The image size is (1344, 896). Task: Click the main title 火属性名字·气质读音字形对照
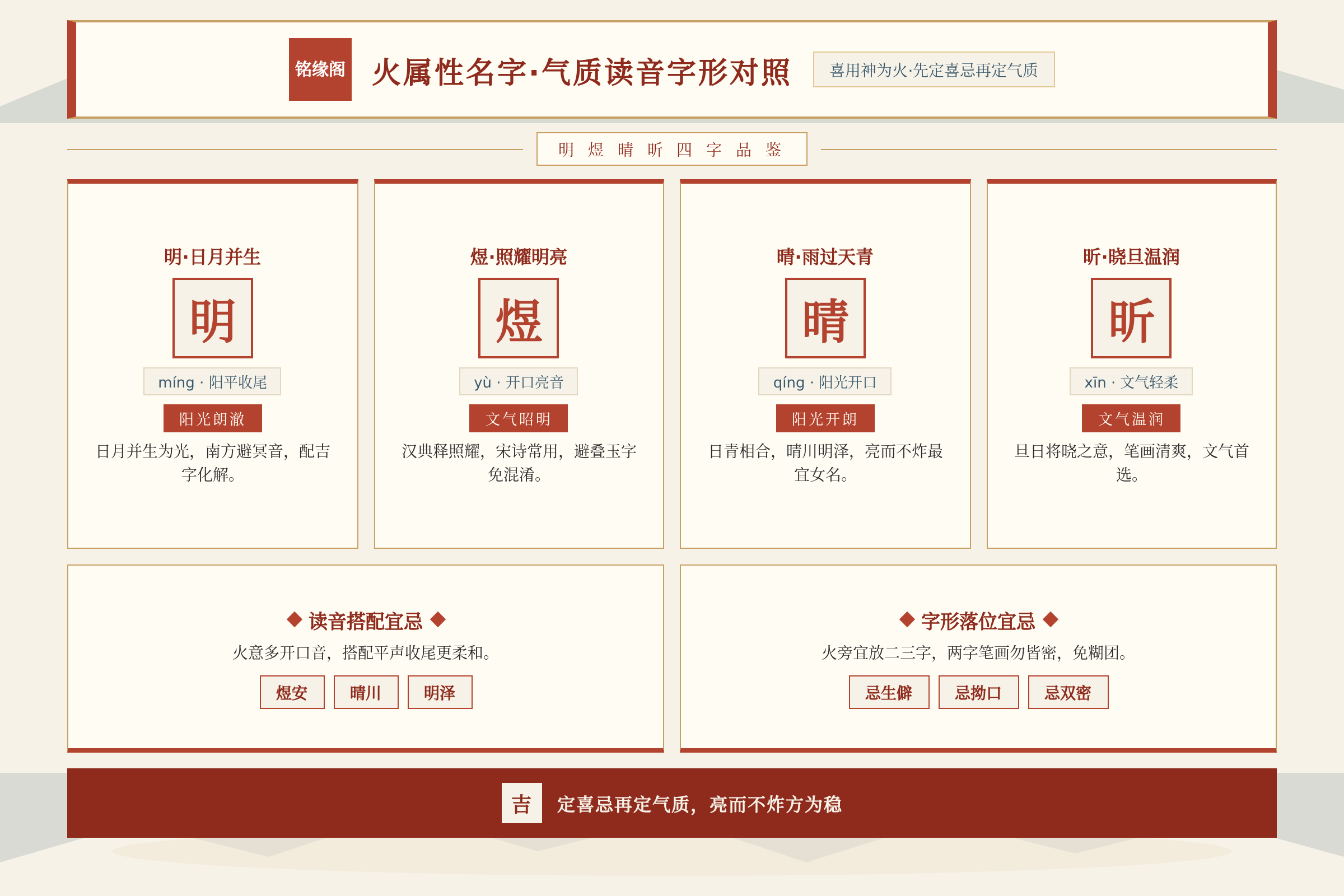[581, 72]
